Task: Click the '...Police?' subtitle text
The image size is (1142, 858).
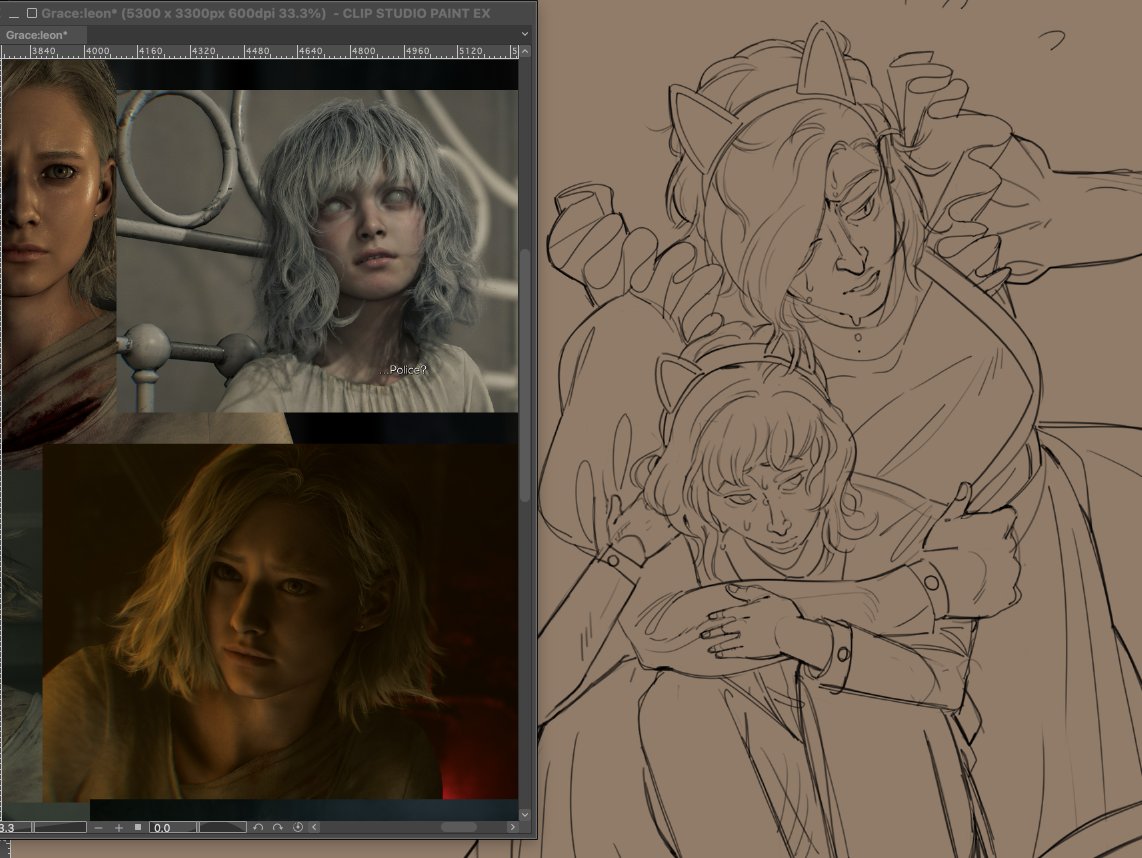Action: click(x=403, y=370)
